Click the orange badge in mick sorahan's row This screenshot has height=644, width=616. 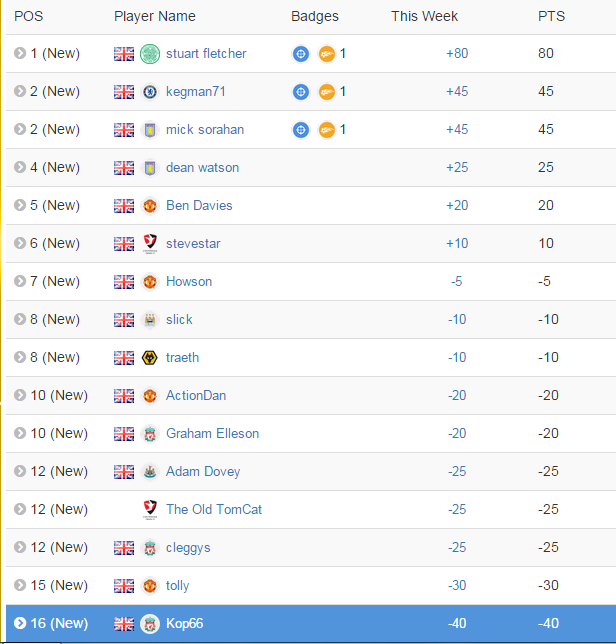(327, 130)
